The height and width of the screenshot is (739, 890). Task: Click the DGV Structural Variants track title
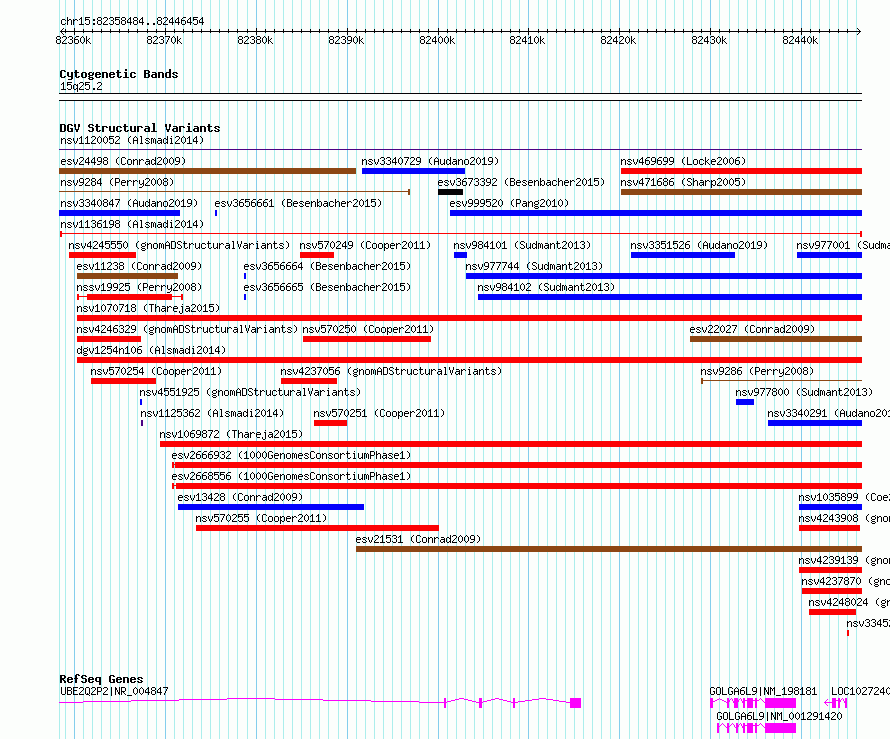[x=140, y=128]
